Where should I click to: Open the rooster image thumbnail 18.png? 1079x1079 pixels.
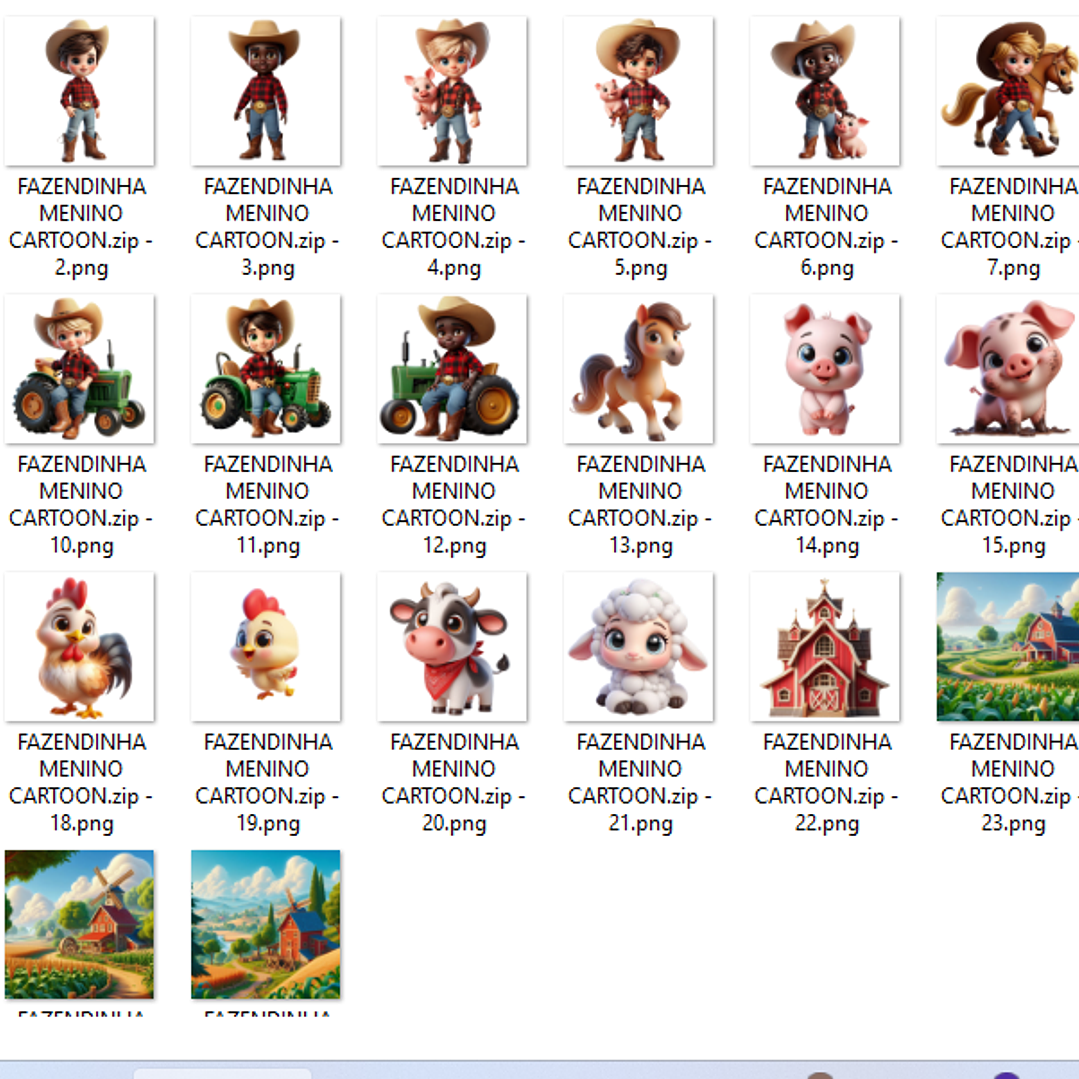tap(79, 647)
